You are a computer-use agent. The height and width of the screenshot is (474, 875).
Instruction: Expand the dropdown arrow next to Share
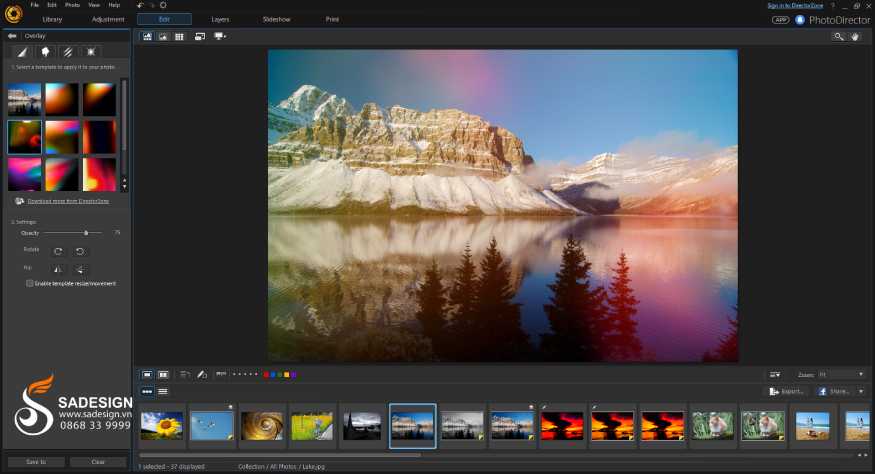[x=861, y=391]
